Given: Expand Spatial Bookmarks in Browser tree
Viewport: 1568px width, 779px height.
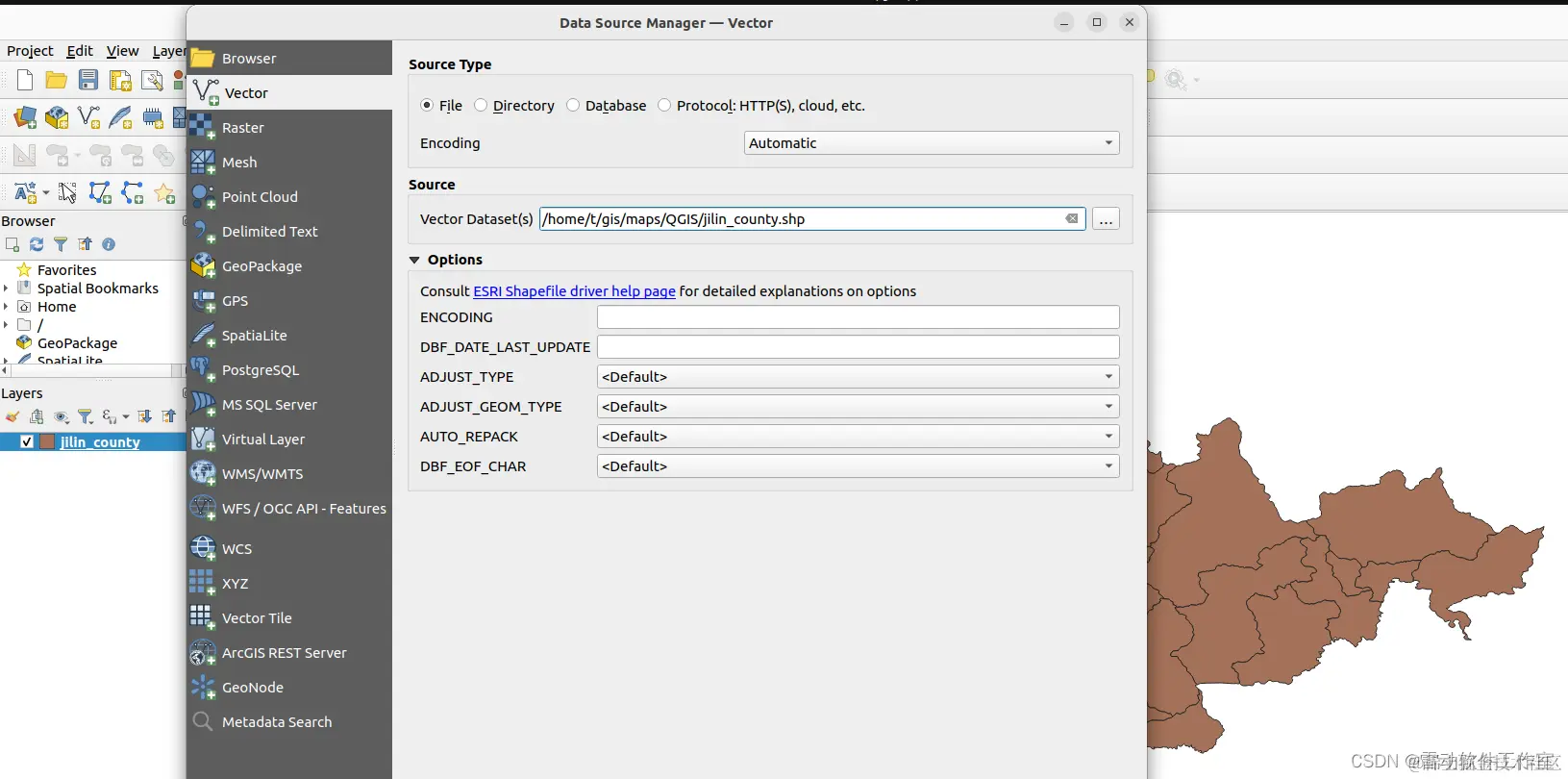Looking at the screenshot, I should 6,289.
